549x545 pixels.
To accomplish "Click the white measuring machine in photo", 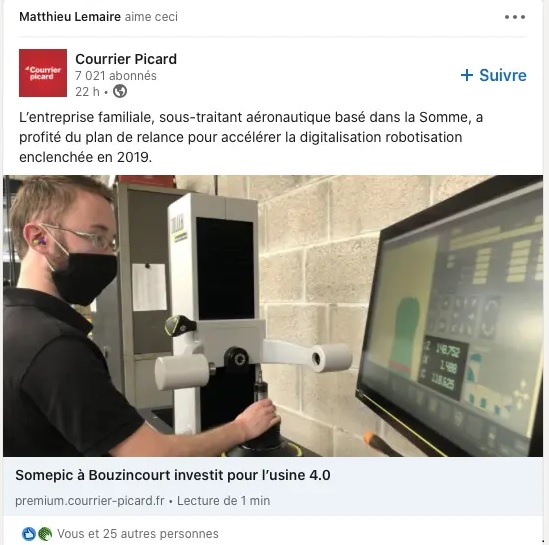I will point(224,315).
